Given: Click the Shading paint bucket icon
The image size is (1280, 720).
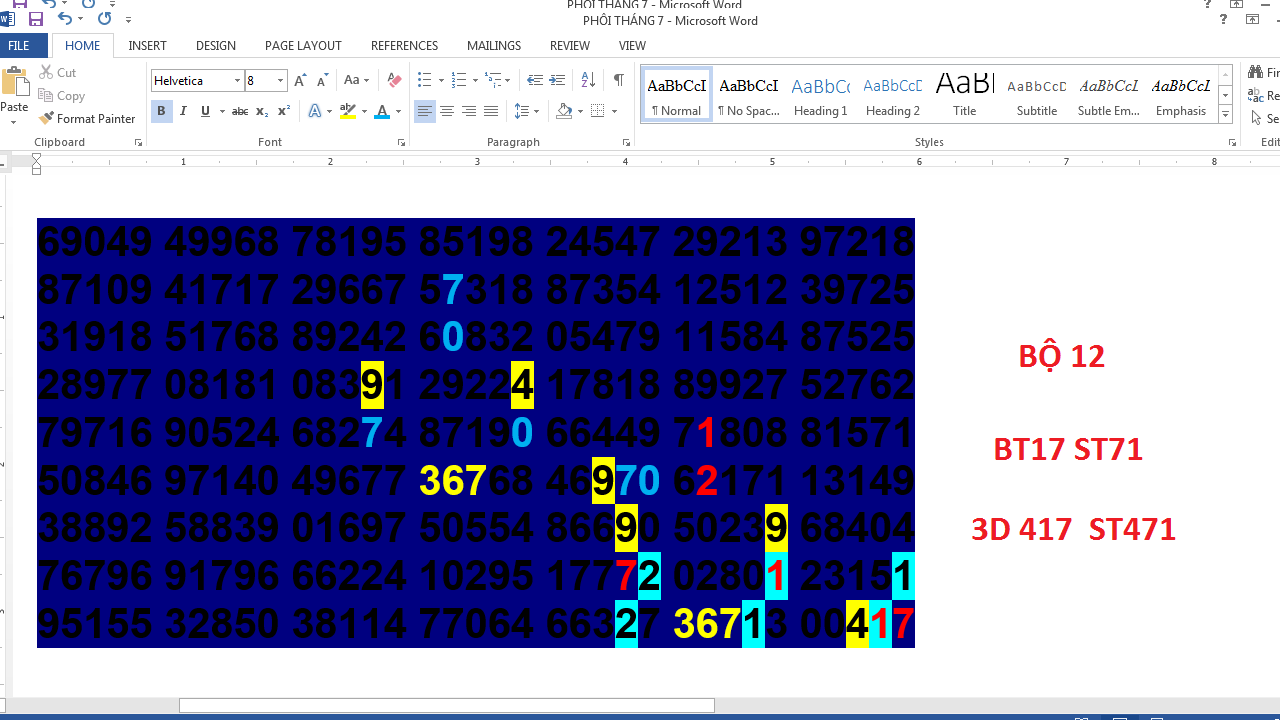Looking at the screenshot, I should click(x=564, y=111).
